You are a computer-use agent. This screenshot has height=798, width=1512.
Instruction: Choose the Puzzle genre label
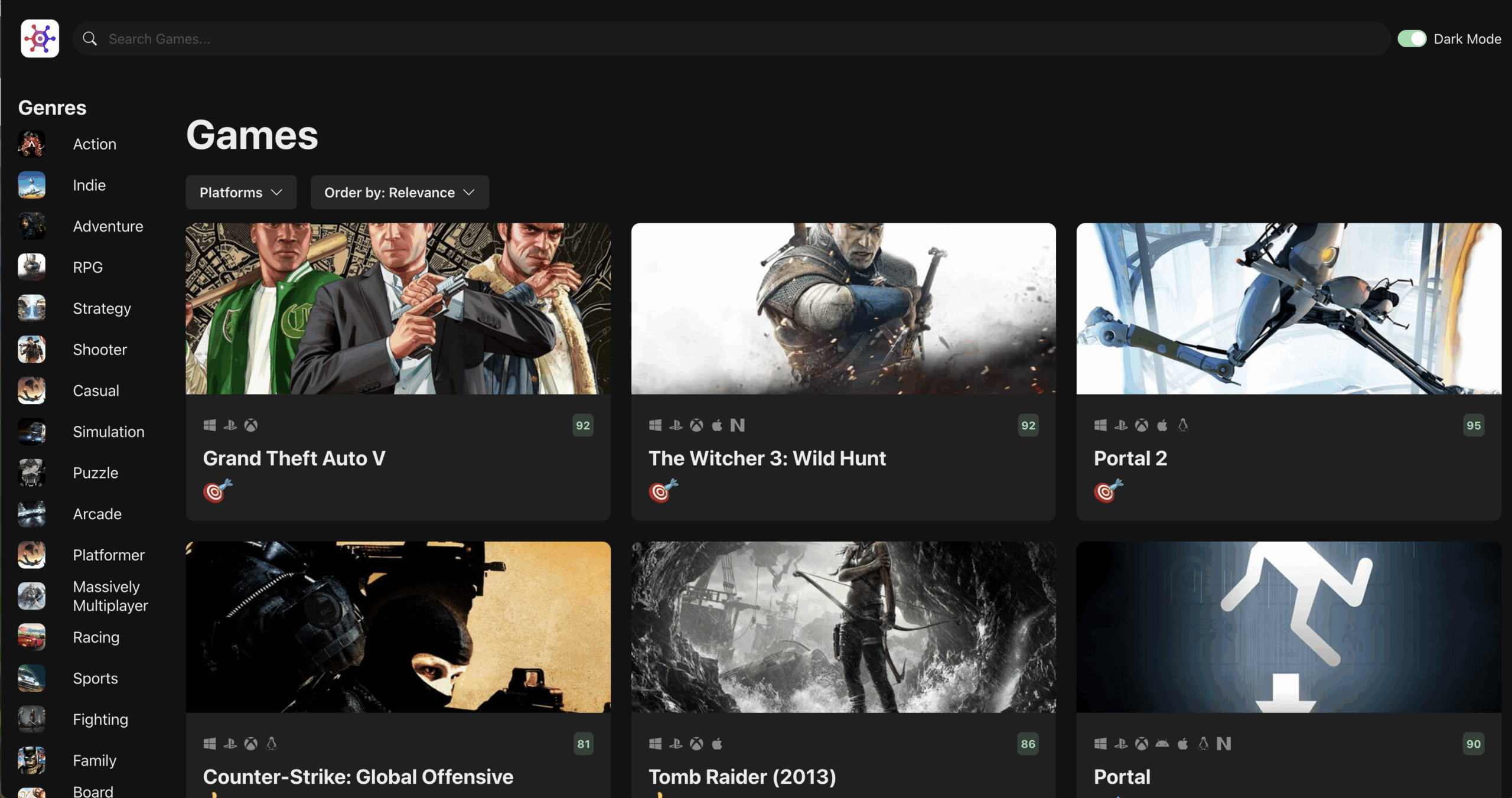point(95,473)
